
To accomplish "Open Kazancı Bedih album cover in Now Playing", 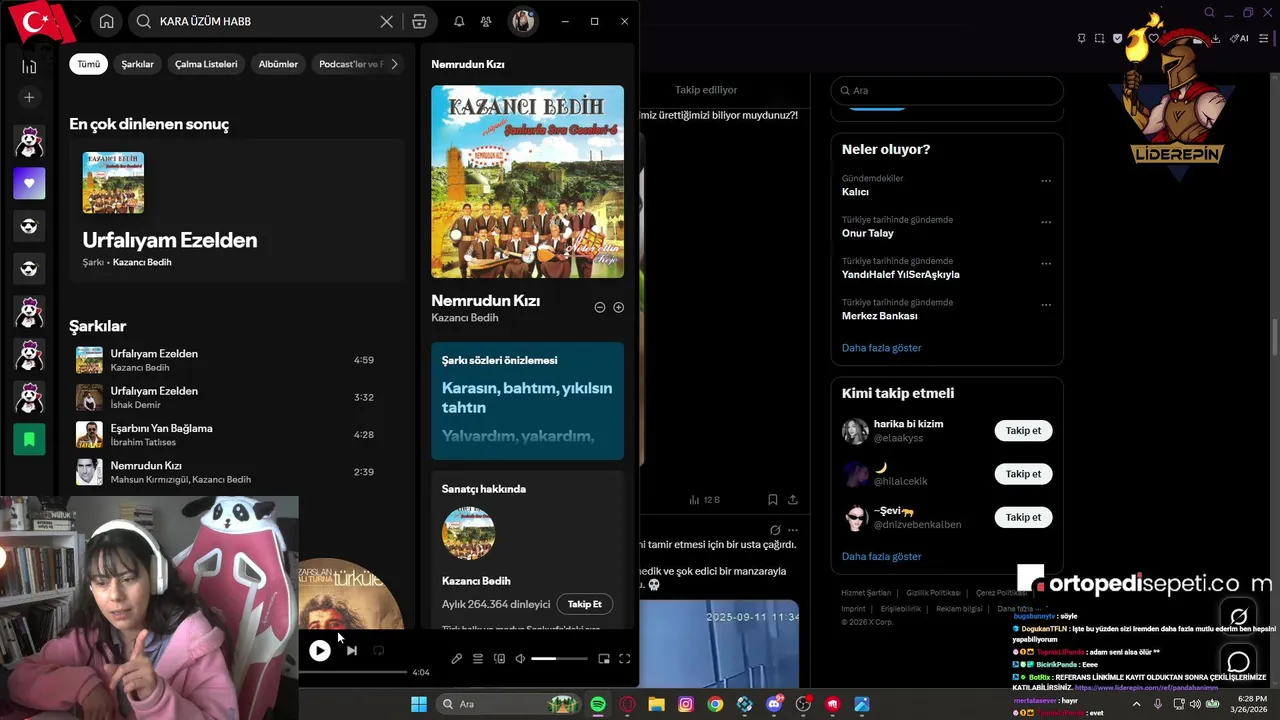I will pyautogui.click(x=527, y=181).
